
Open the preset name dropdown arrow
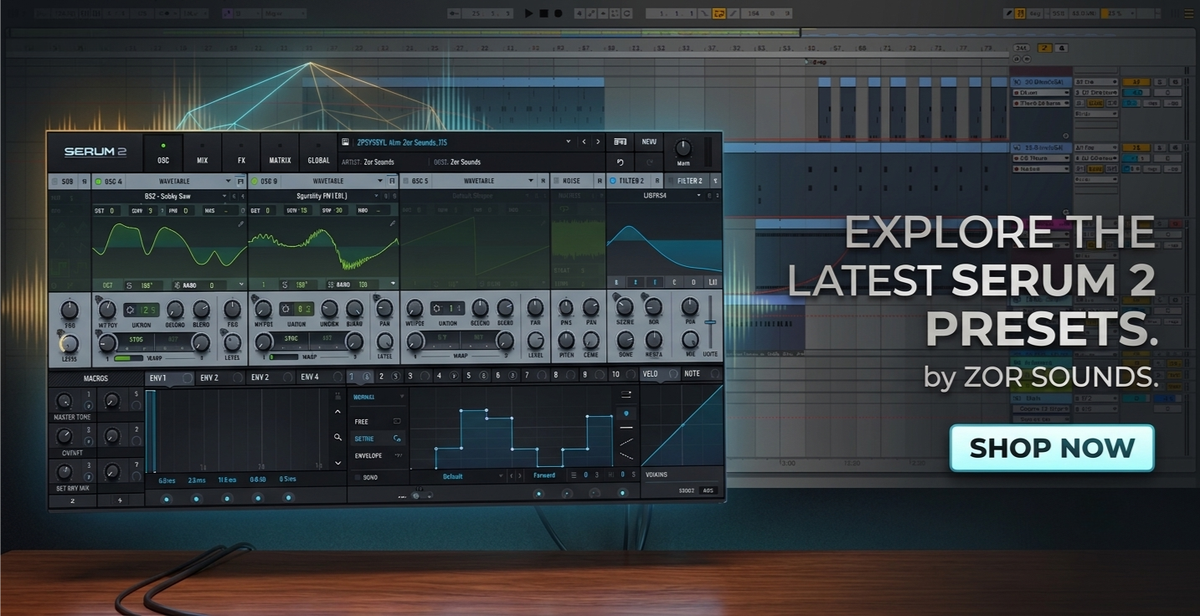pyautogui.click(x=568, y=142)
